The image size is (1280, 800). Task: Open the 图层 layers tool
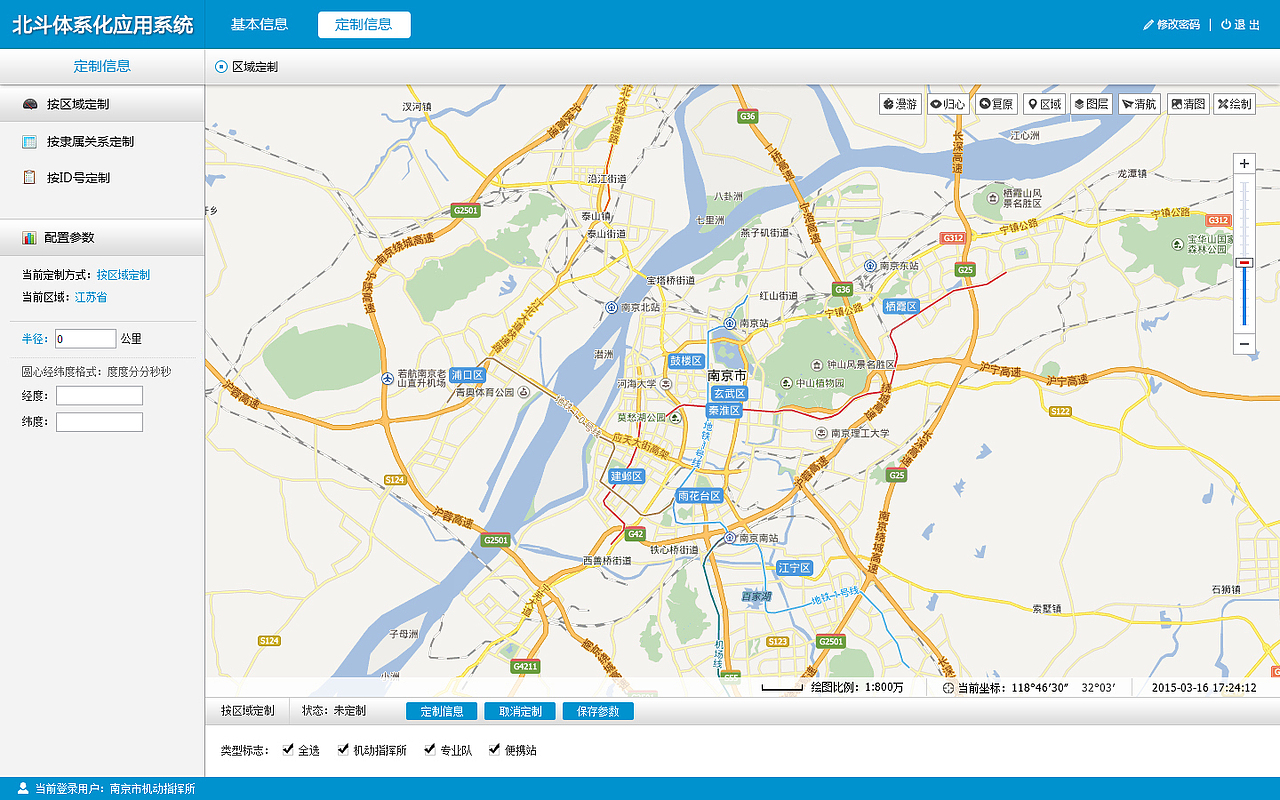[x=1091, y=104]
